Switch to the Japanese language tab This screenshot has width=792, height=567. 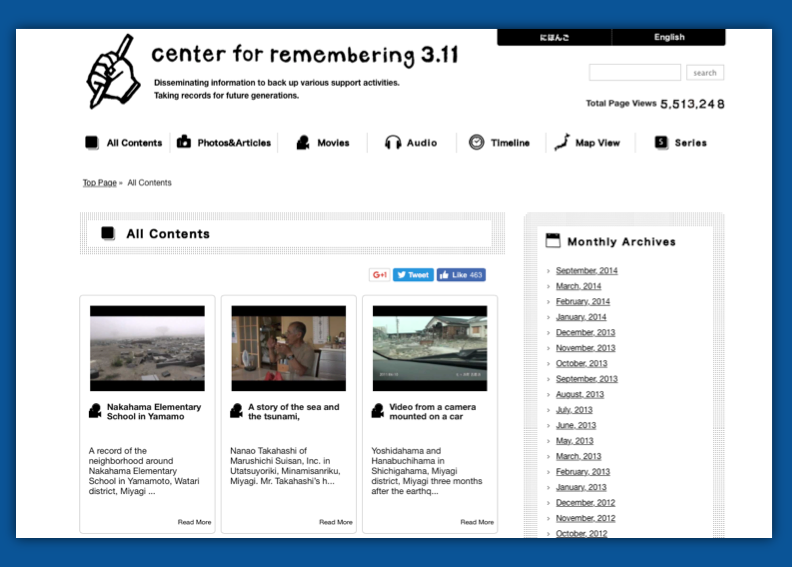[554, 37]
